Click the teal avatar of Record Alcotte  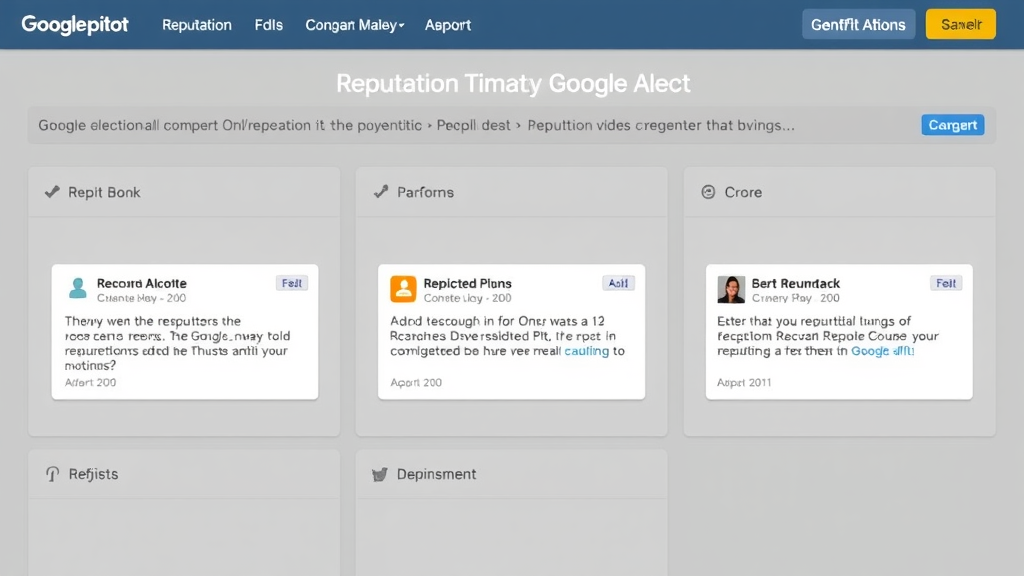point(78,288)
